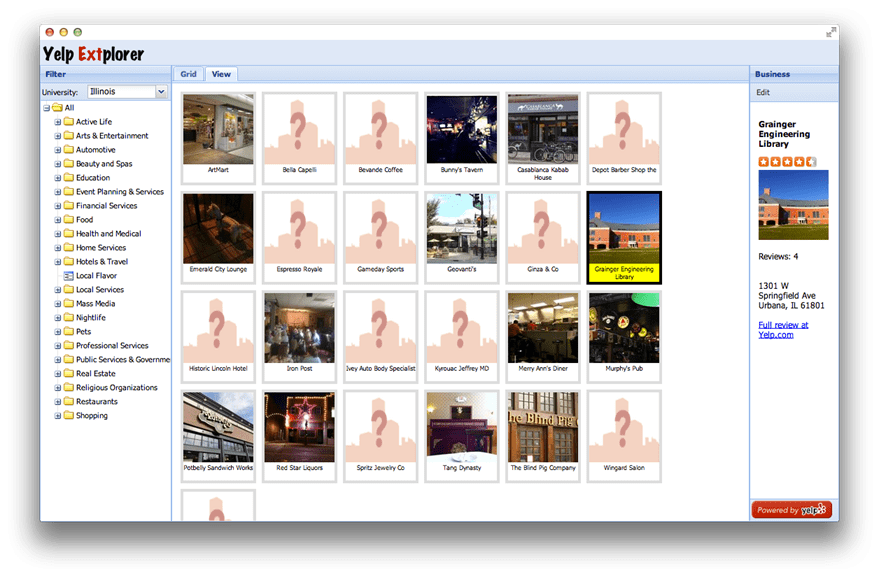Click the Local Services folder icon
Image resolution: width=879 pixels, height=577 pixels.
[68, 289]
